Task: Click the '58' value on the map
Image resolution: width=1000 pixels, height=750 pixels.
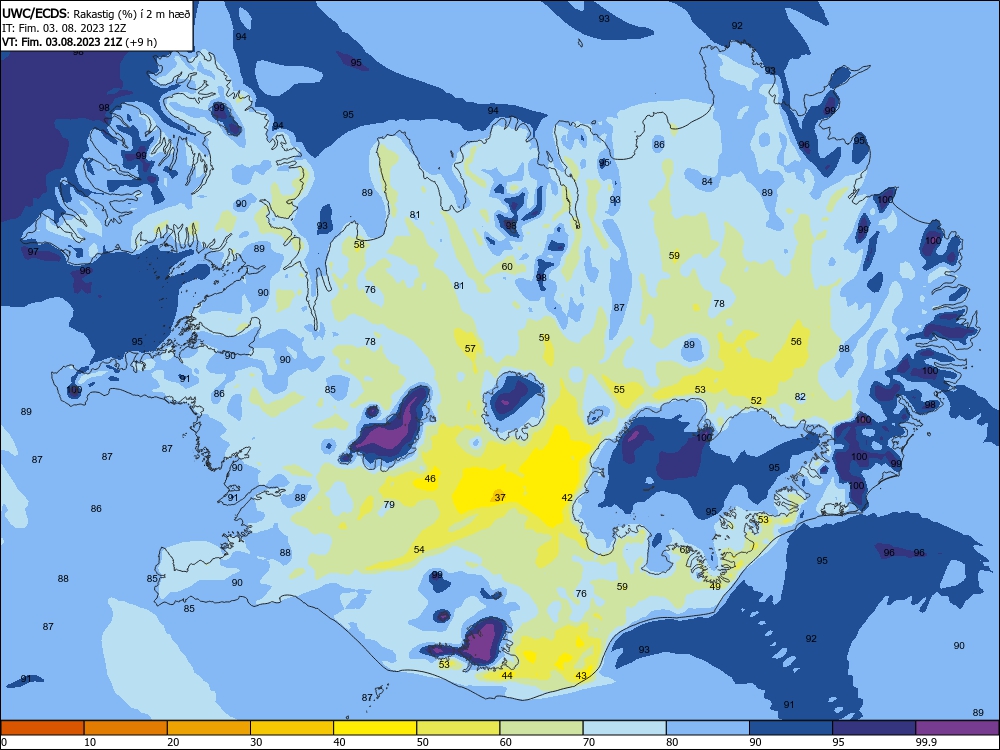Action: [x=359, y=245]
